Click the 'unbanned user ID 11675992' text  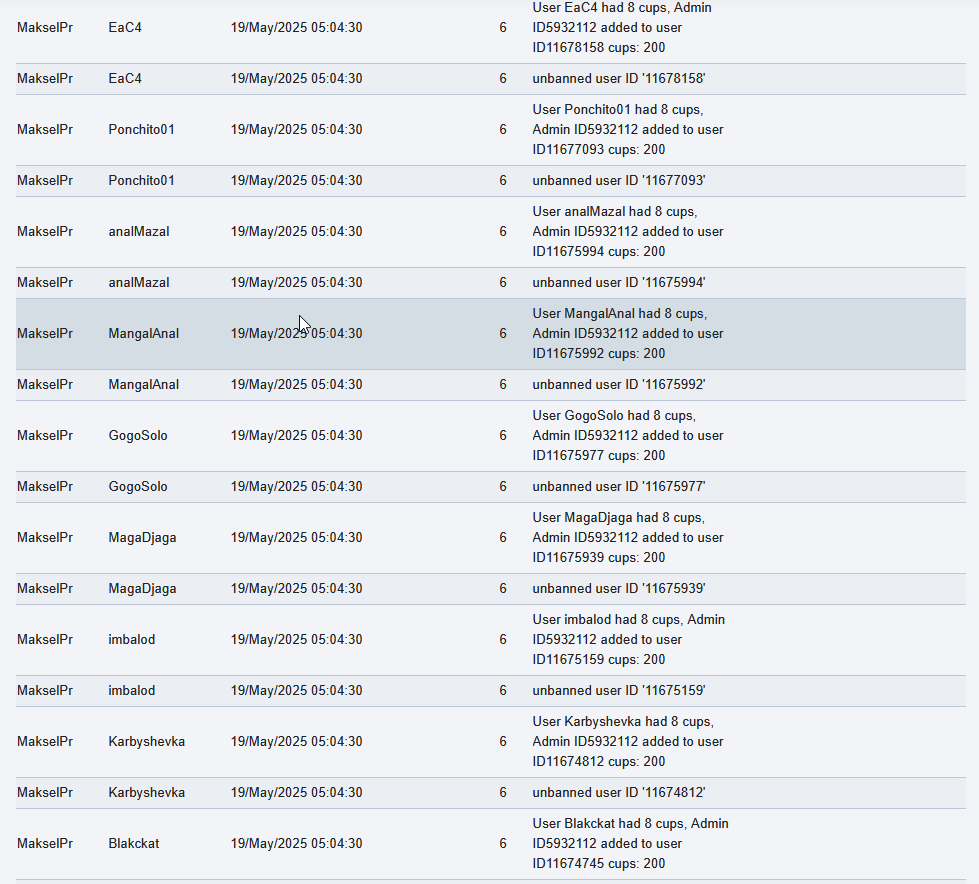tap(619, 385)
